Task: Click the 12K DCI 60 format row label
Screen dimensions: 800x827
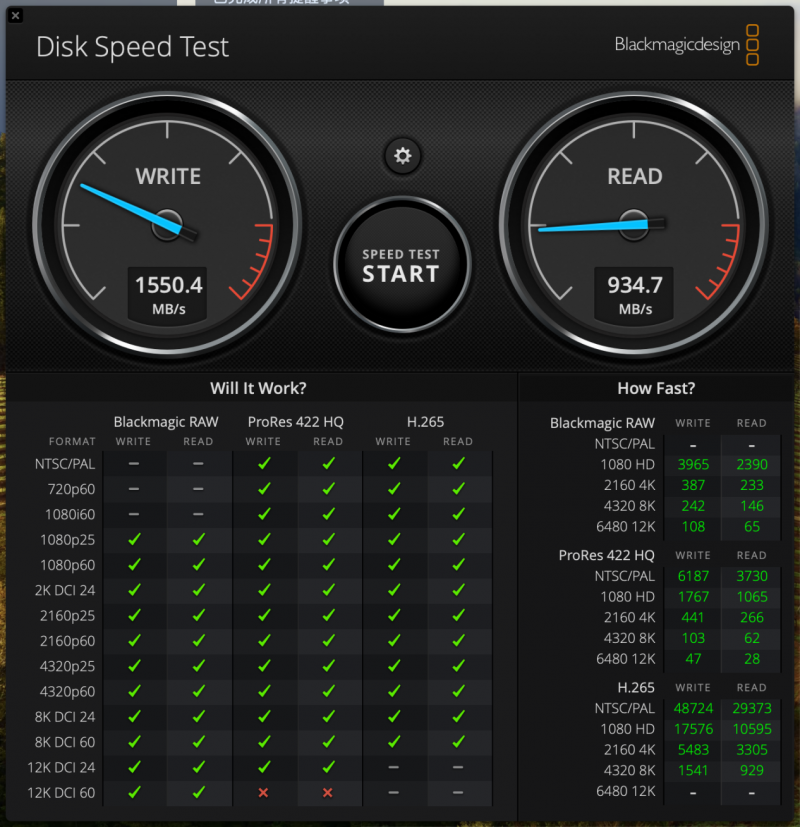Action: click(61, 793)
